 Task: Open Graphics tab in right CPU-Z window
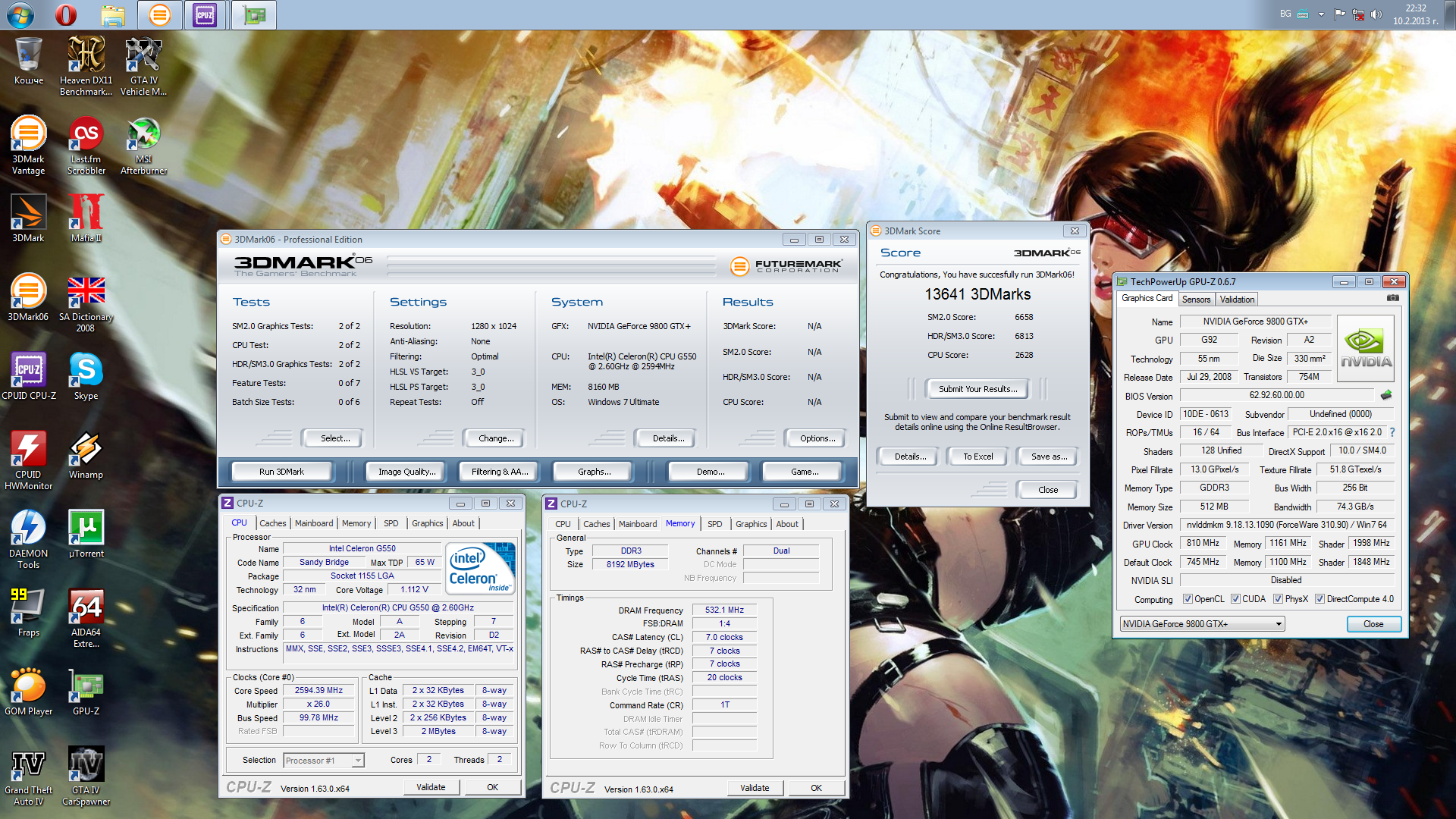751,524
